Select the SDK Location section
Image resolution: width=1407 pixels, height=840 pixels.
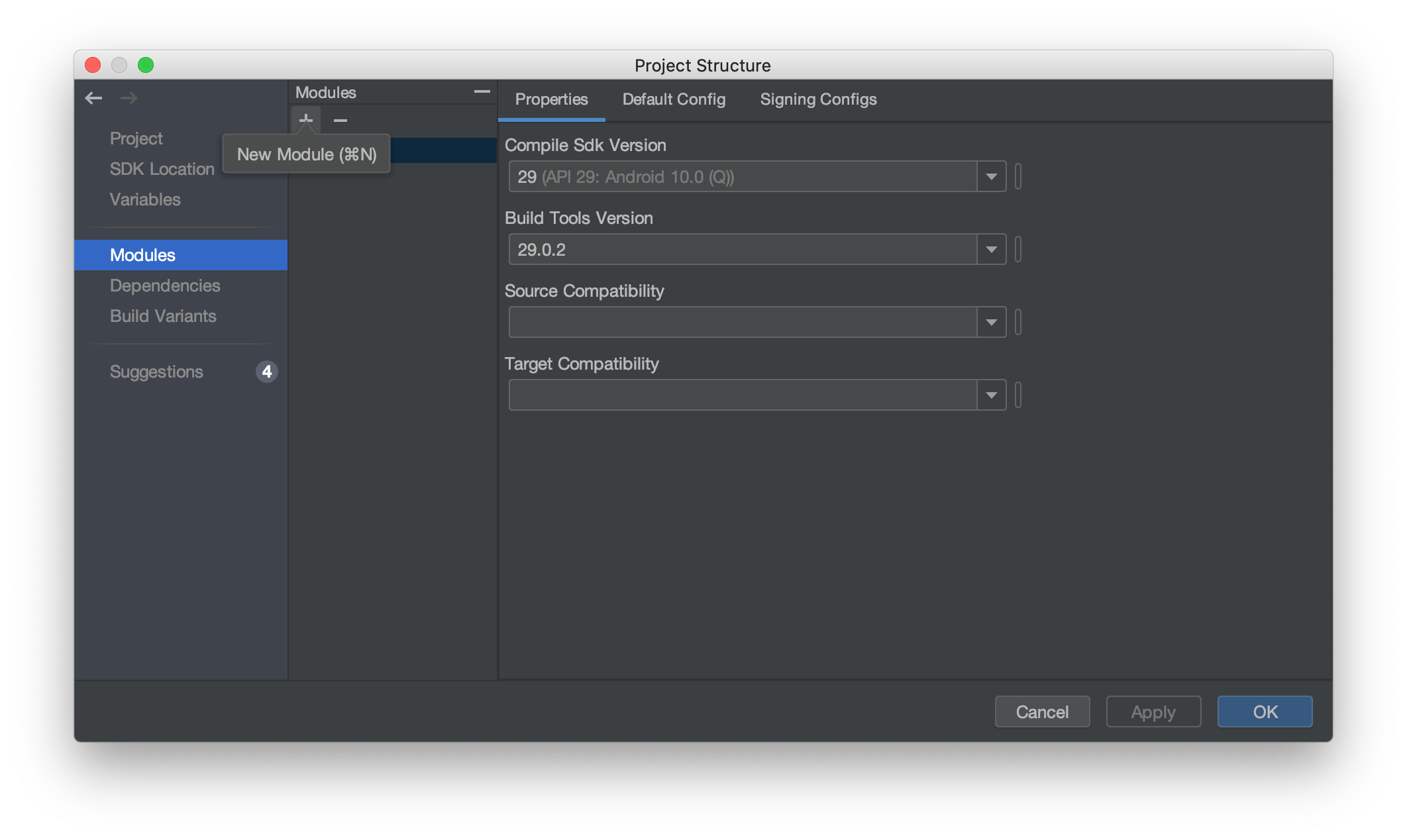click(x=163, y=169)
